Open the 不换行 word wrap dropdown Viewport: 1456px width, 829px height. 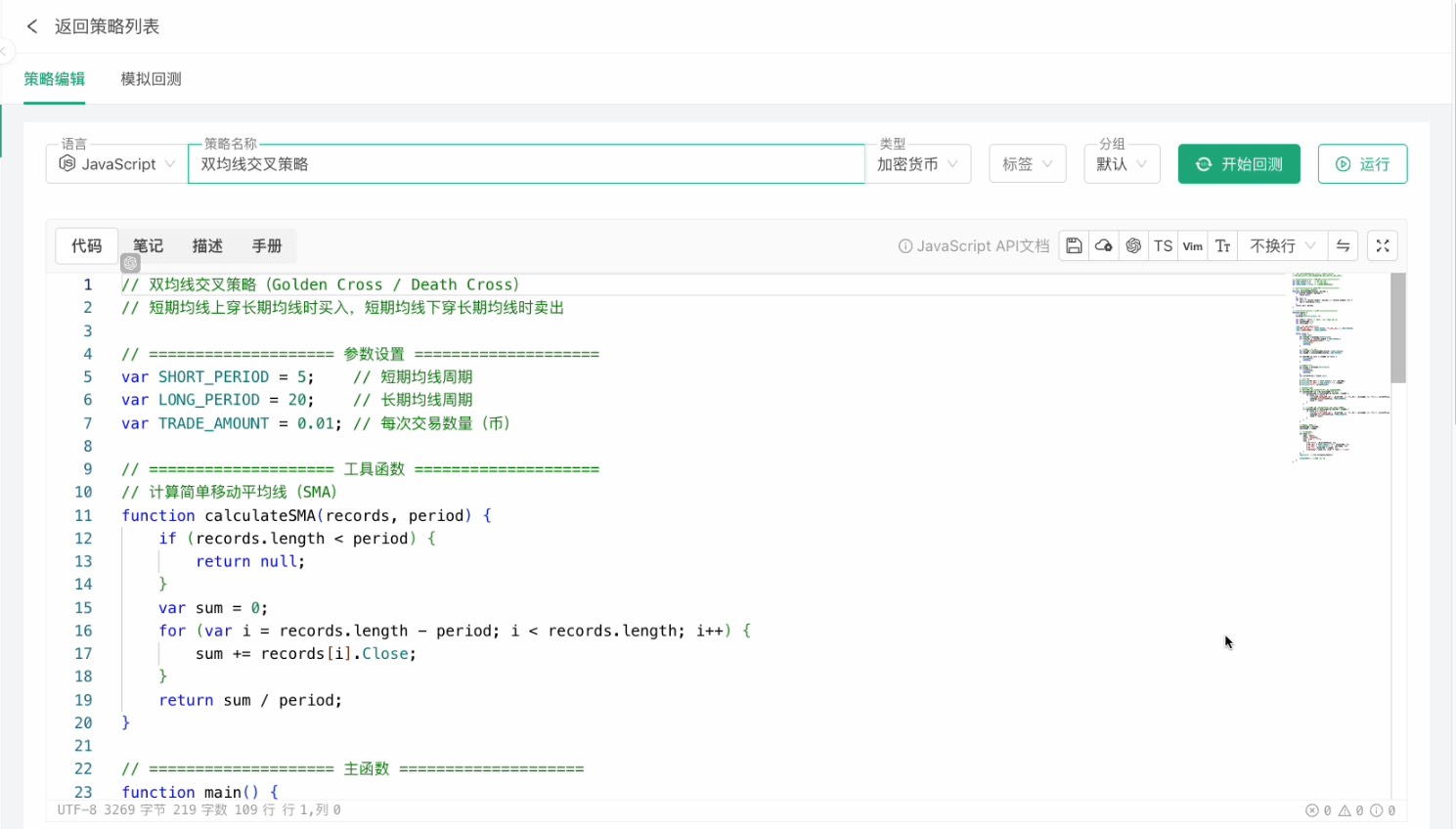point(1282,246)
